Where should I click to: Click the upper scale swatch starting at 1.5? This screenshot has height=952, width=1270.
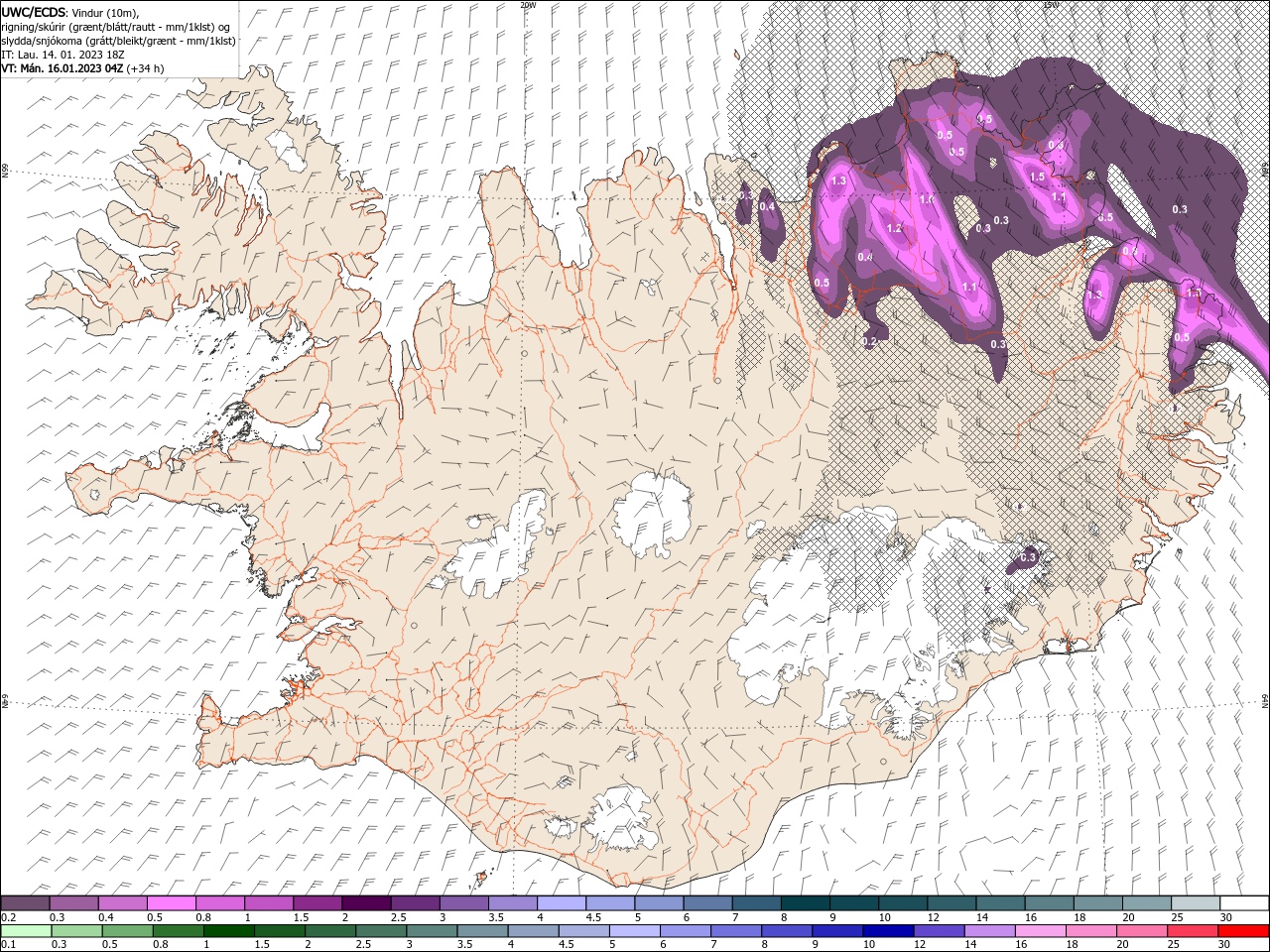point(317,903)
